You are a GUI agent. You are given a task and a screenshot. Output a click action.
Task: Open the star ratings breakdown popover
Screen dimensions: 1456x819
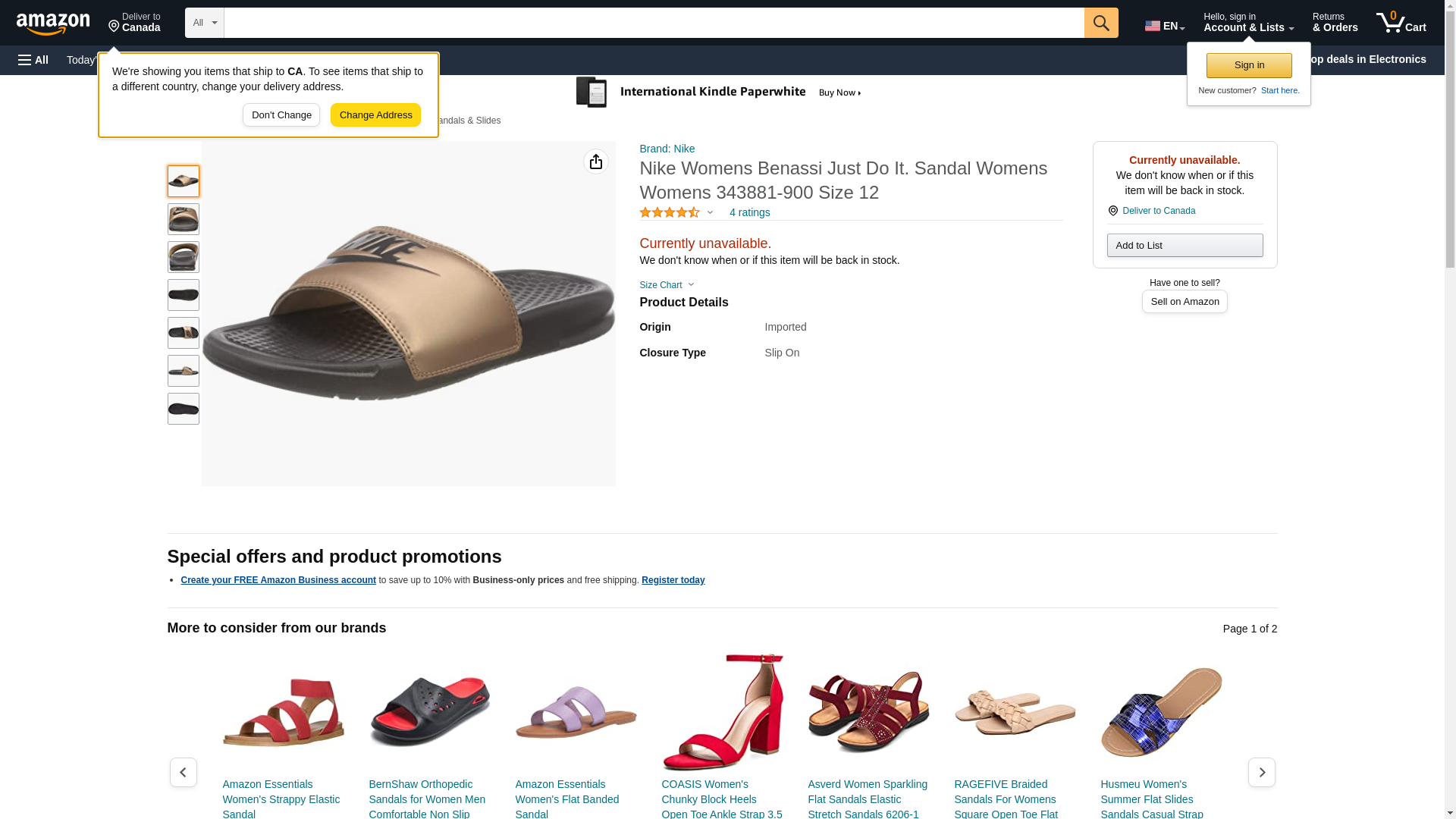(676, 213)
